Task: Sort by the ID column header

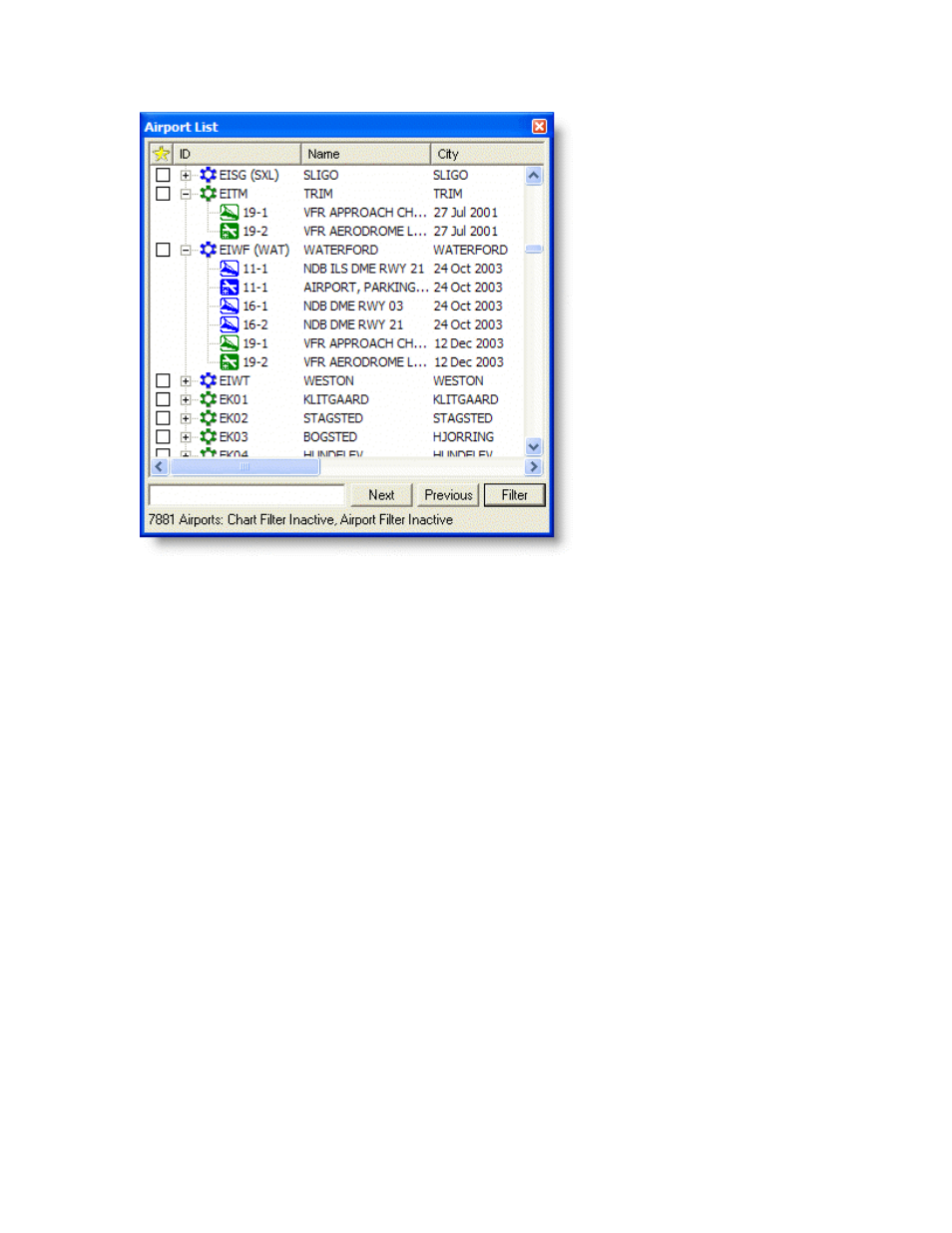Action: coord(237,154)
